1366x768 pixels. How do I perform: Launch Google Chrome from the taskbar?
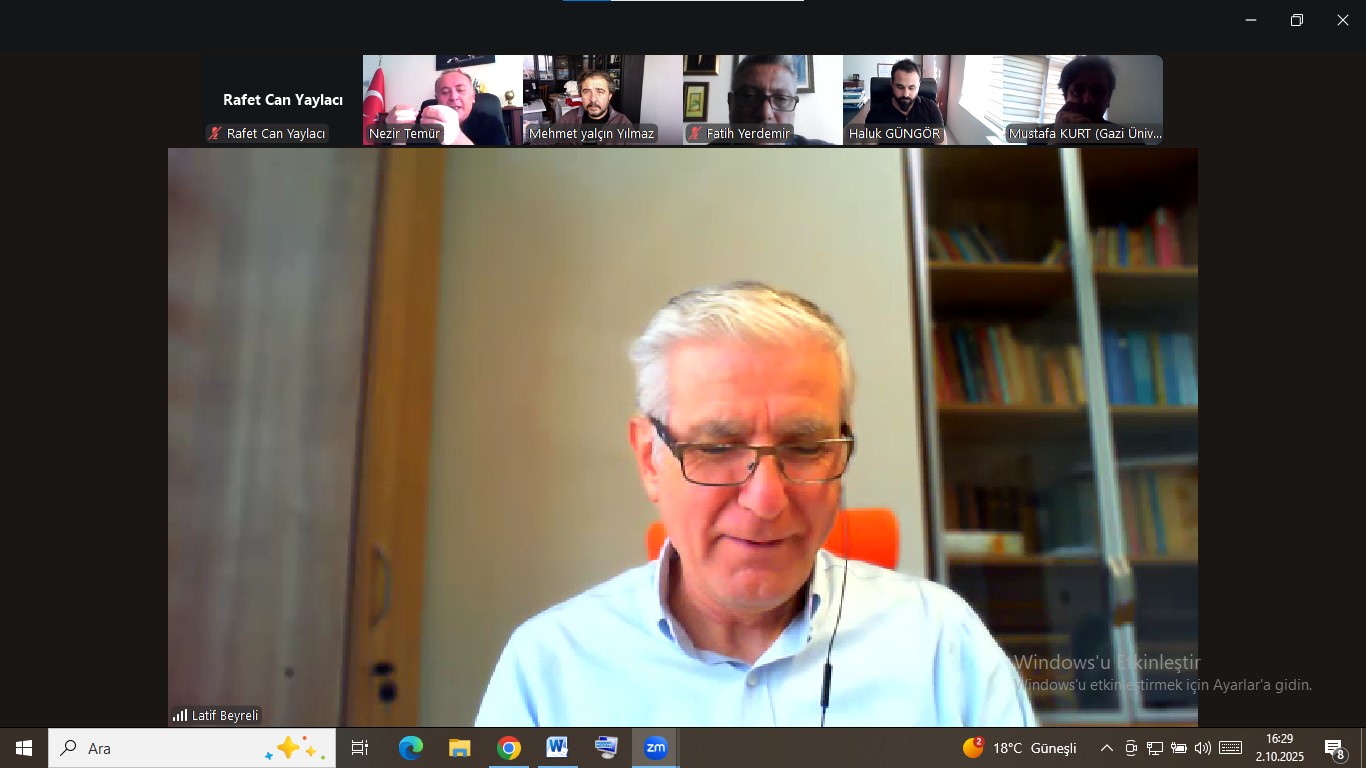click(509, 748)
